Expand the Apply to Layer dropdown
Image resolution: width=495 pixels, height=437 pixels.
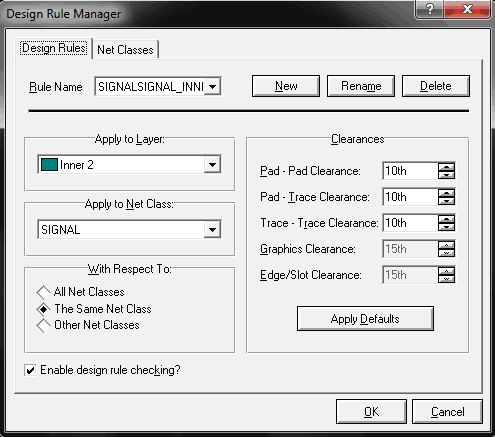(x=212, y=164)
